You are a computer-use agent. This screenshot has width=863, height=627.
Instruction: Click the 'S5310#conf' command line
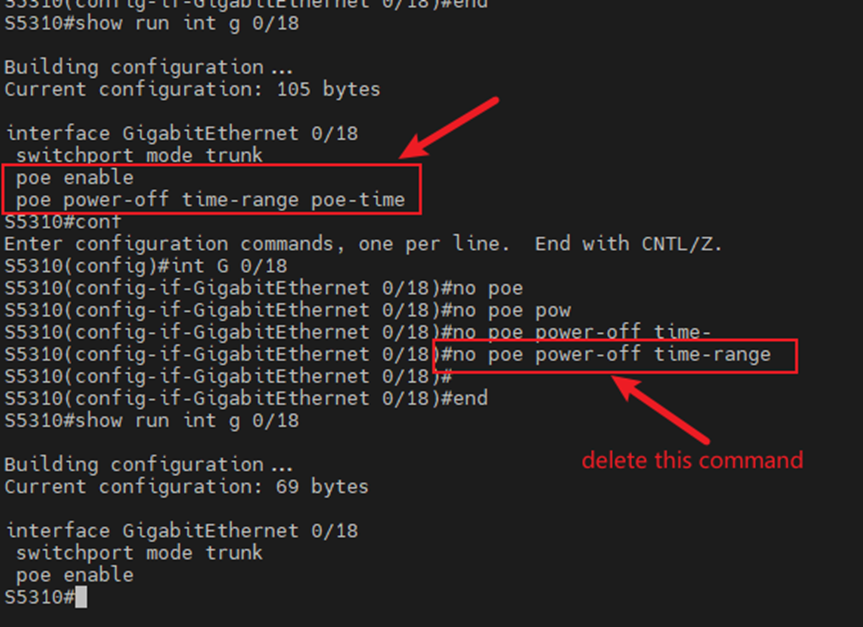(x=63, y=222)
